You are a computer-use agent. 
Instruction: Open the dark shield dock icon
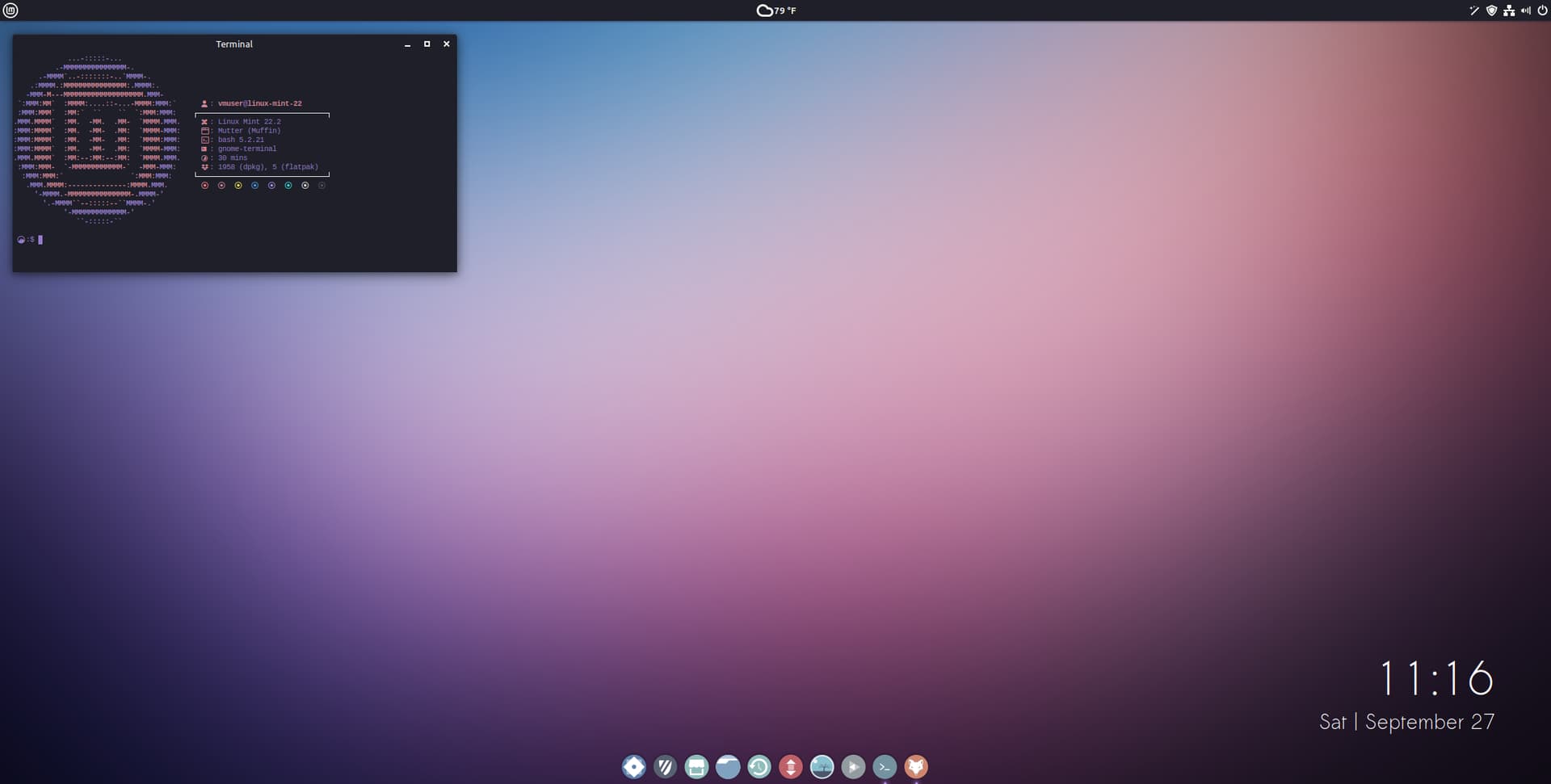(665, 766)
